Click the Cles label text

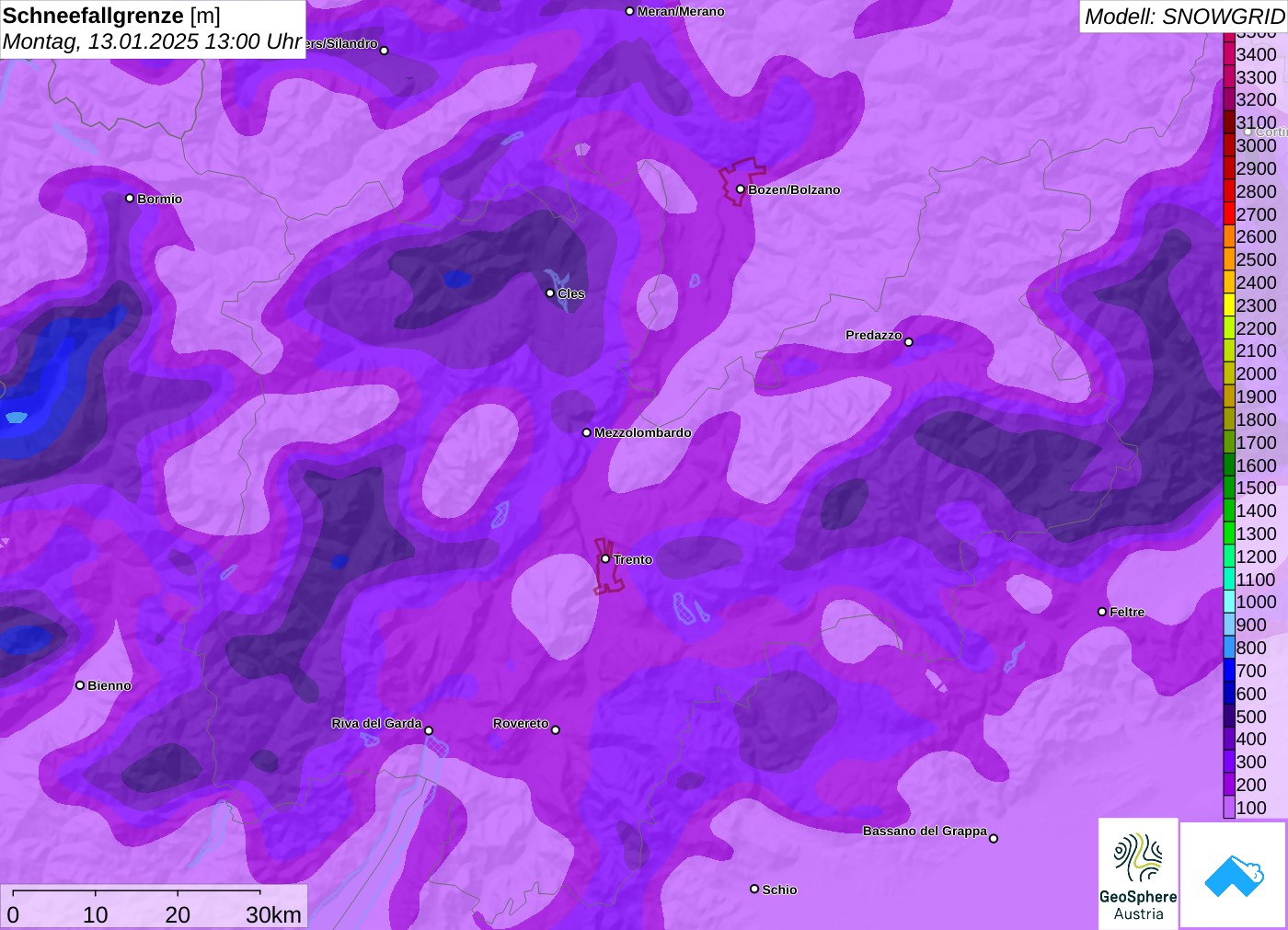point(571,293)
